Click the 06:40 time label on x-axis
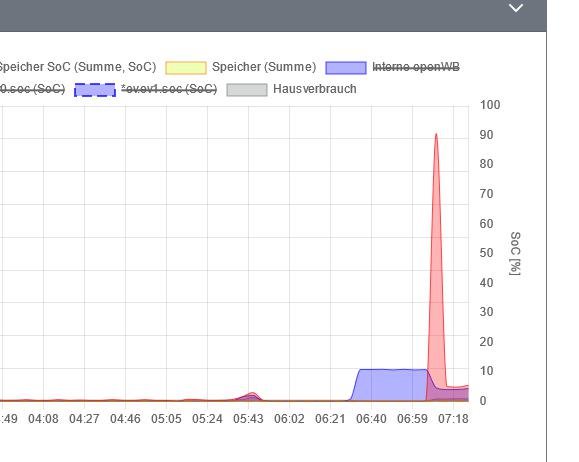This screenshot has height=462, width=579. pyautogui.click(x=371, y=419)
